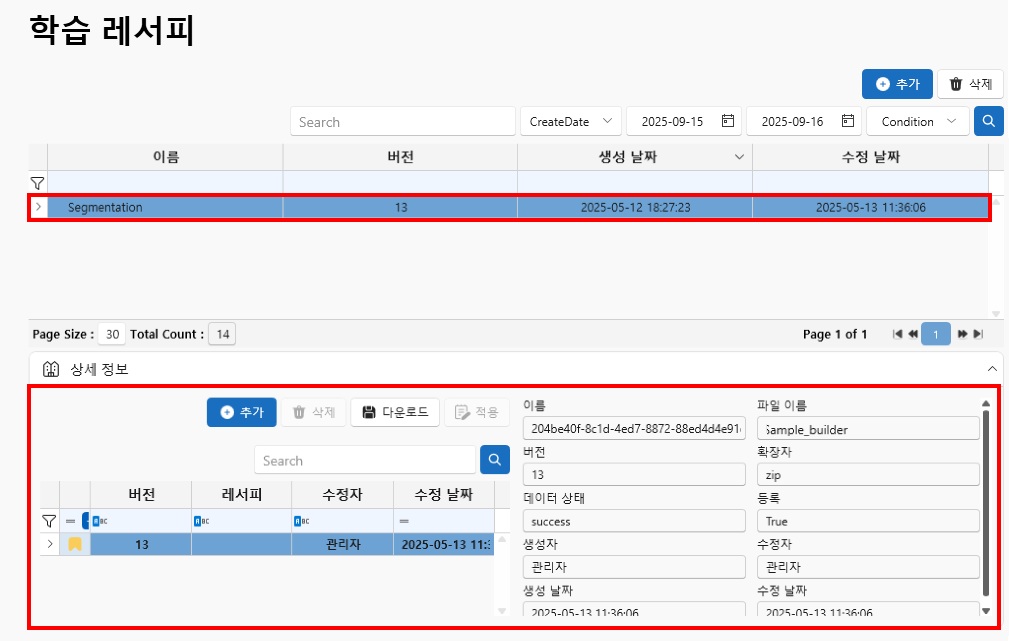Expand the version 13 row in the detail grid

(50, 545)
